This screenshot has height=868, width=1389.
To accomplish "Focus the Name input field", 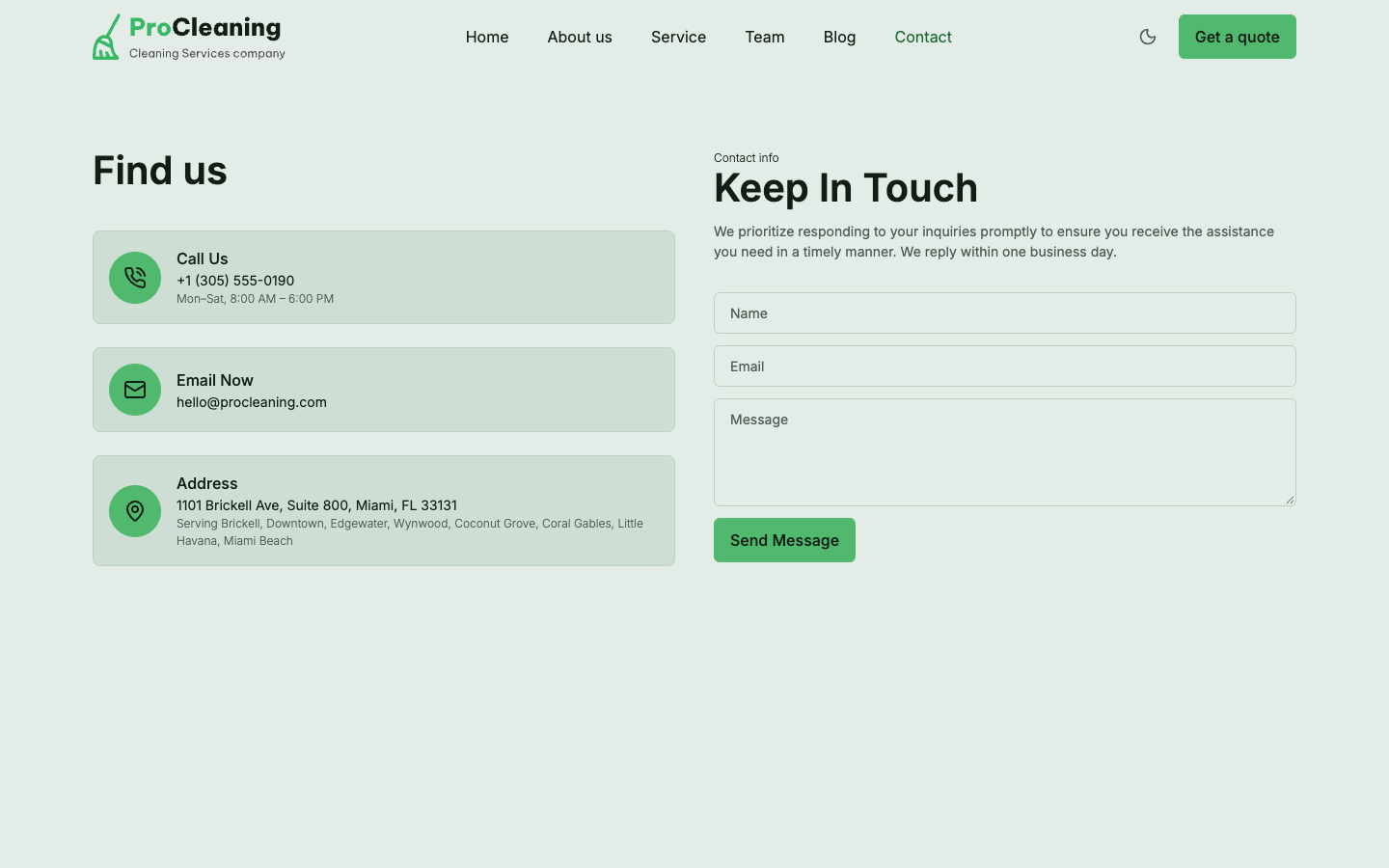I will click(x=1005, y=313).
